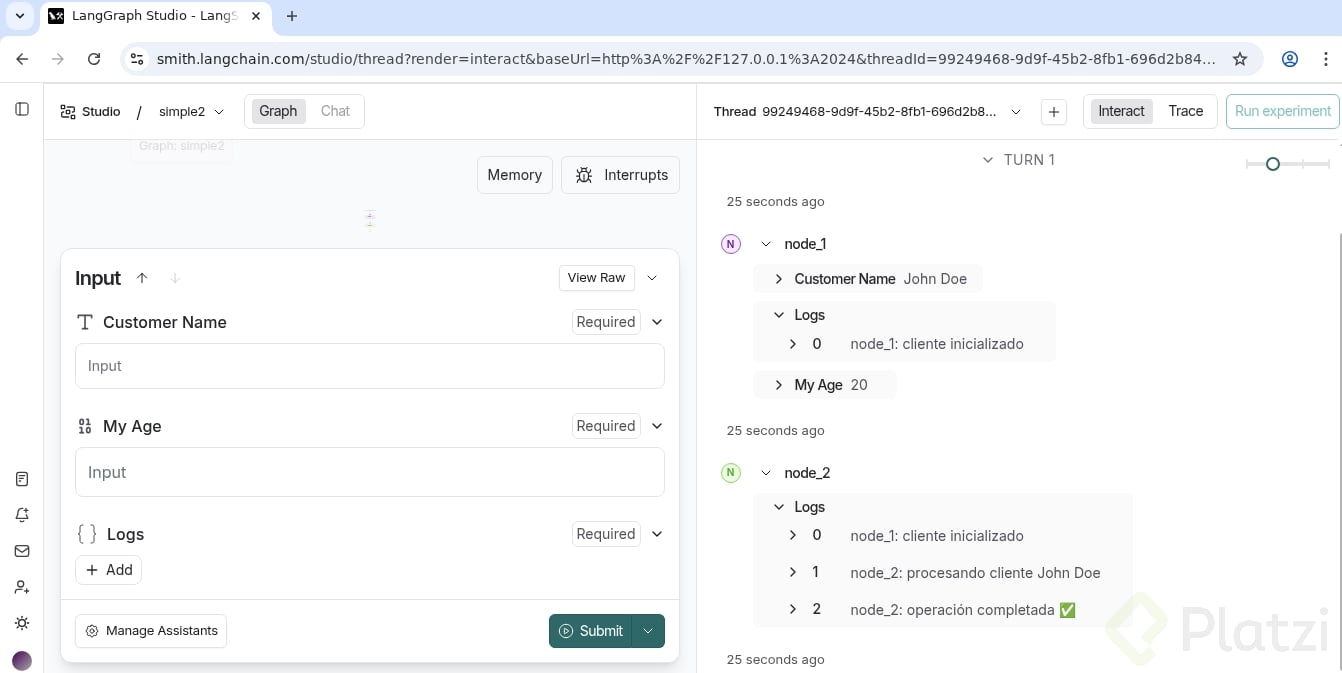Screen dimensions: 1342x673
Task: Open the notifications bell icon
Action: point(22,515)
